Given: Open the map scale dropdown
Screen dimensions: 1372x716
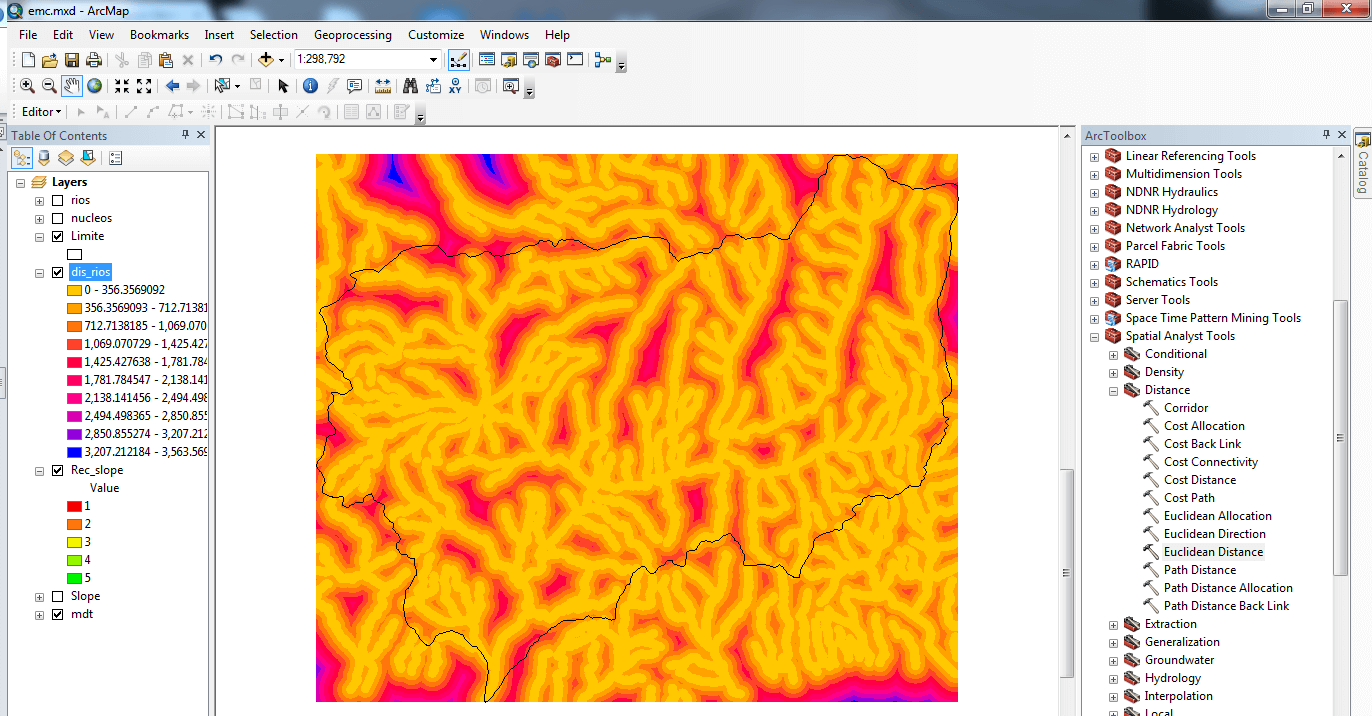Looking at the screenshot, I should 433,60.
